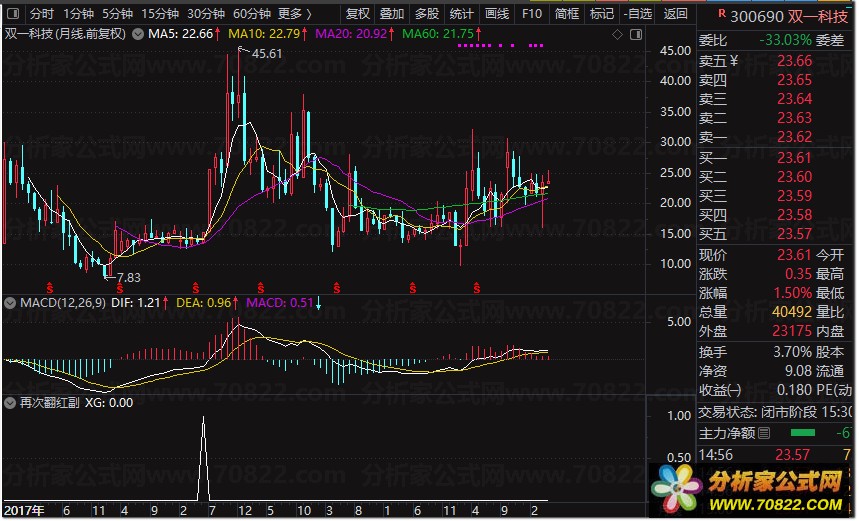Image resolution: width=859 pixels, height=521 pixels.
Task: Click the 叠加 overlay button
Action: [x=392, y=14]
